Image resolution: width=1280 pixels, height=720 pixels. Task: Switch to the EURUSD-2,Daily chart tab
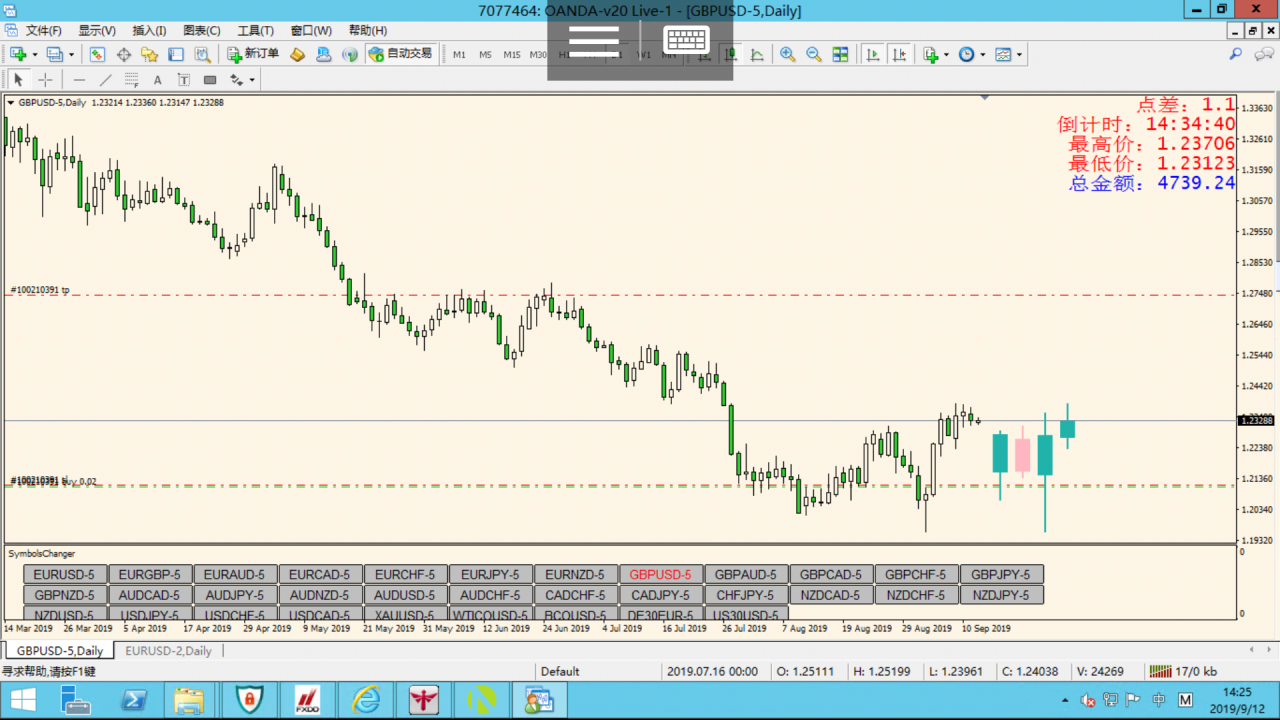point(168,651)
